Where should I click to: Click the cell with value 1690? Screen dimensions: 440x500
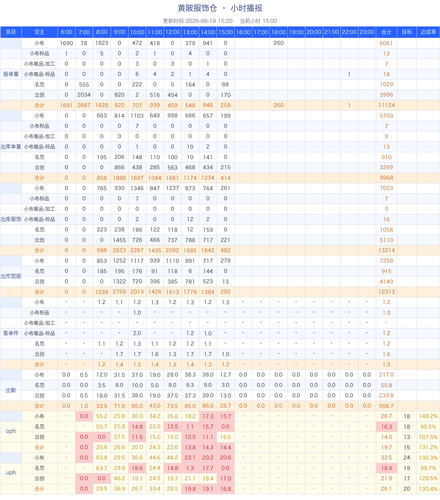tap(66, 43)
